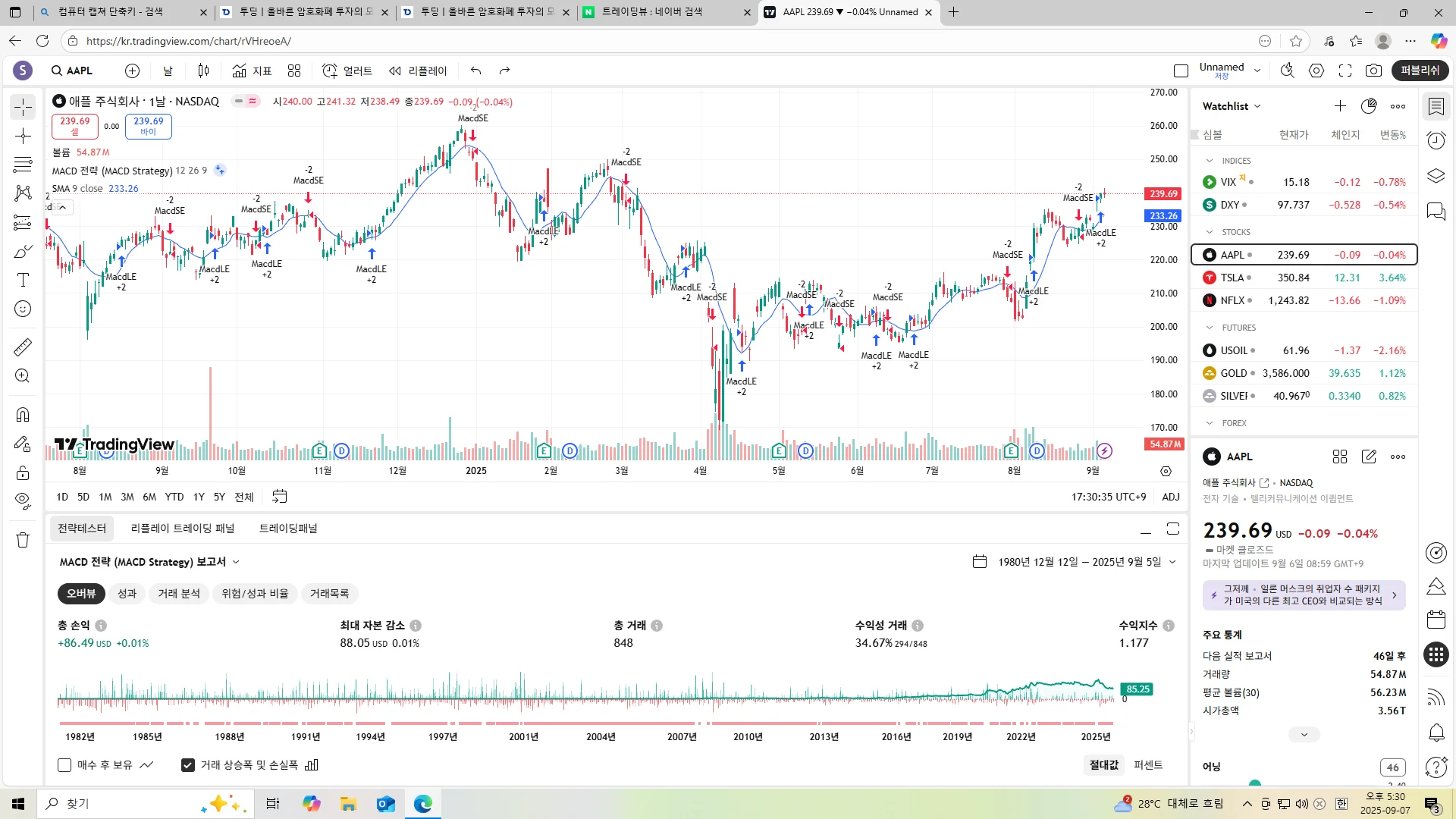Collapse the STOCKS watchlist section
This screenshot has height=819, width=1456.
coord(1210,232)
